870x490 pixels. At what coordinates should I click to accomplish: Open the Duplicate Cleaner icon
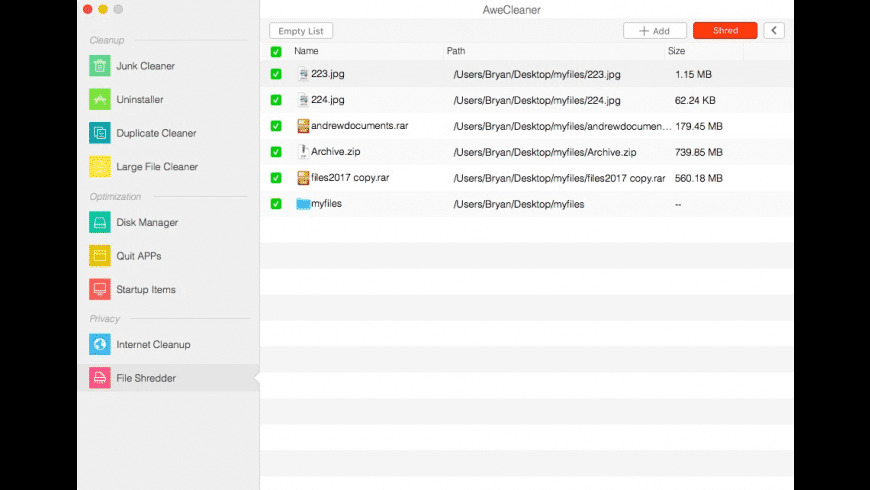(100, 133)
